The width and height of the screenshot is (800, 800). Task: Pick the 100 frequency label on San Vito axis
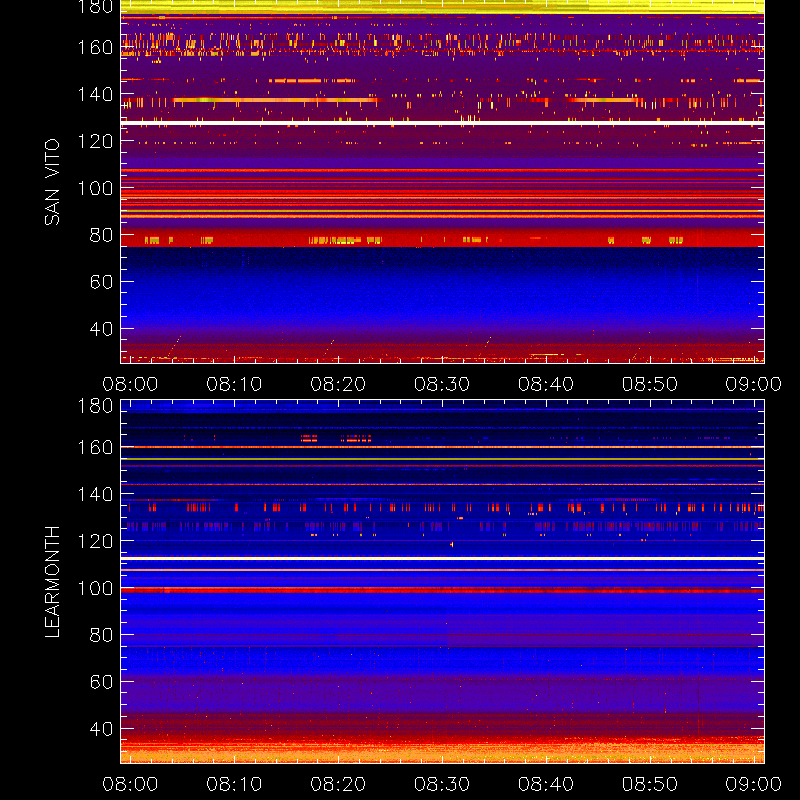(95, 188)
